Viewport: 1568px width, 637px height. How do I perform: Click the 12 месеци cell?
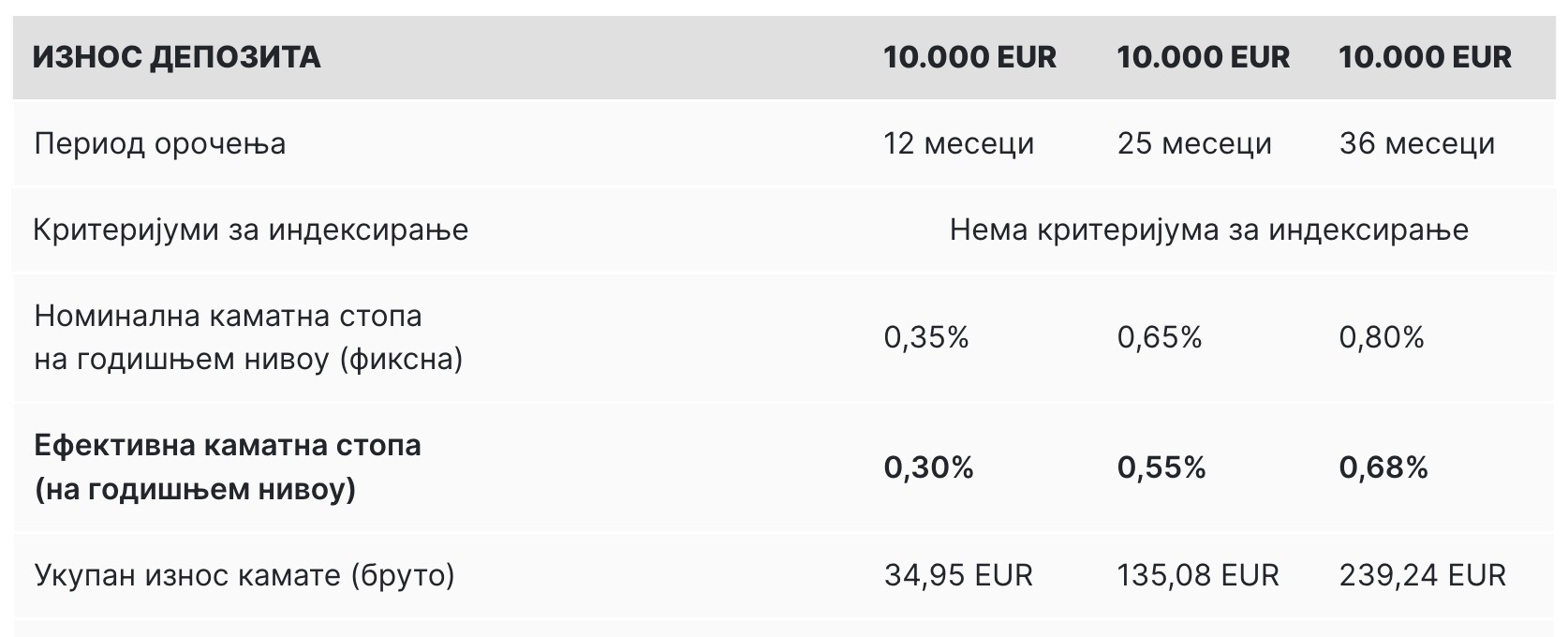pyautogui.click(x=958, y=144)
